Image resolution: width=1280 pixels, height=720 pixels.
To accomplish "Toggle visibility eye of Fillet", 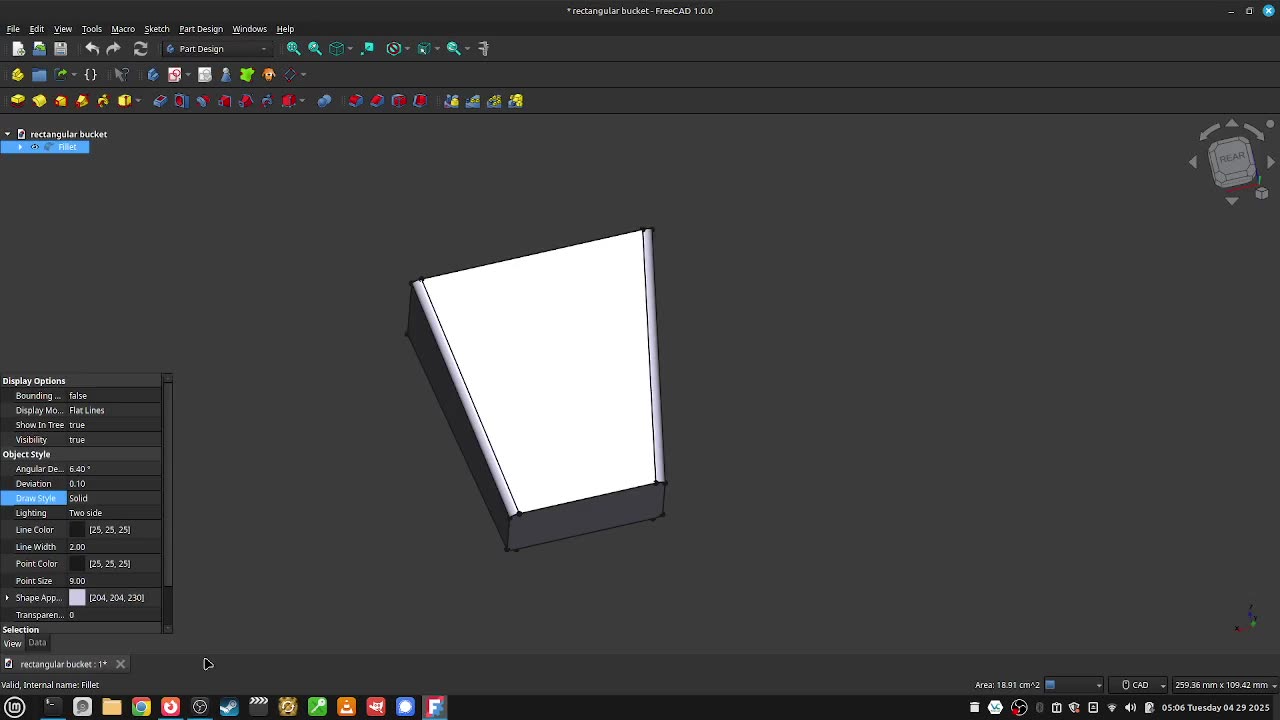I will click(x=34, y=147).
